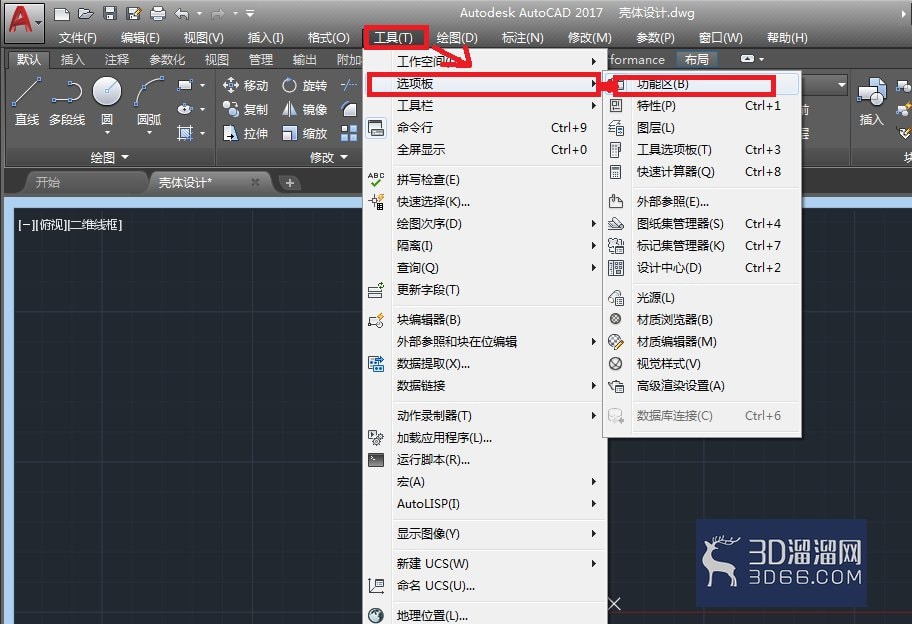Expand the 隔离(I) submenu
The height and width of the screenshot is (624, 912).
tap(484, 246)
